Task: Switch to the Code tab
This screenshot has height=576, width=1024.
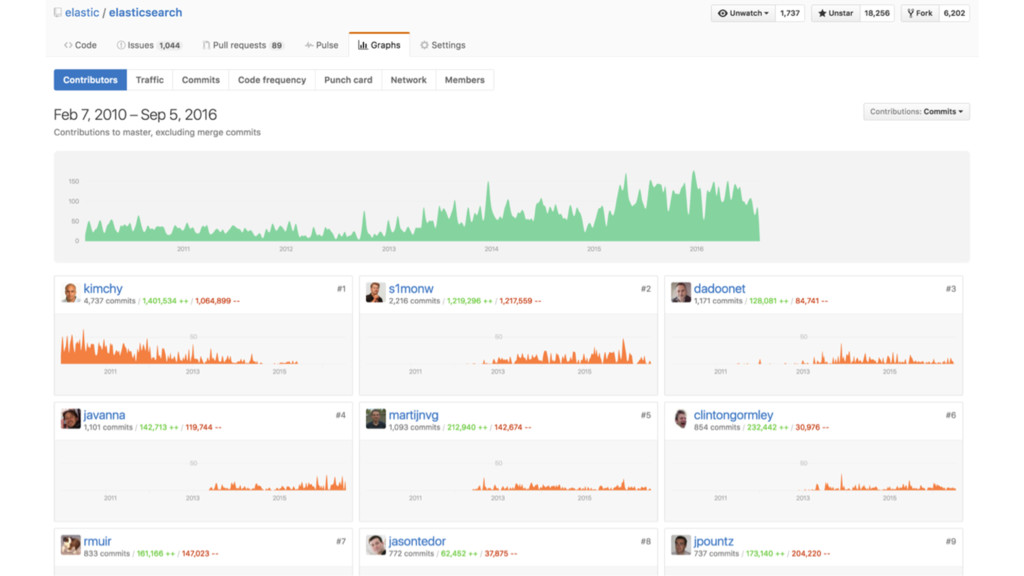Action: [x=80, y=45]
